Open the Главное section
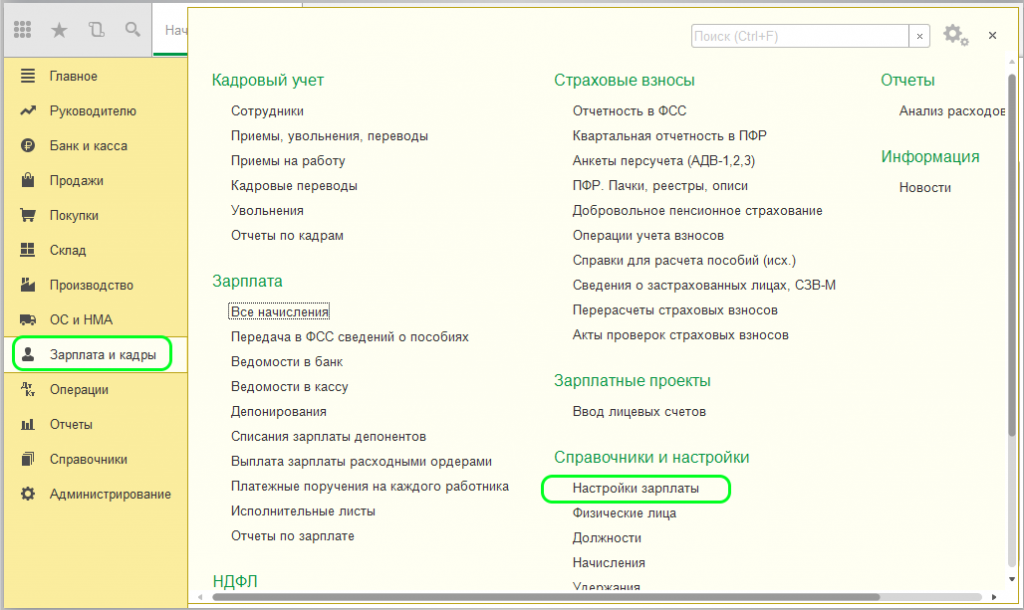Image resolution: width=1024 pixels, height=610 pixels. 73,76
